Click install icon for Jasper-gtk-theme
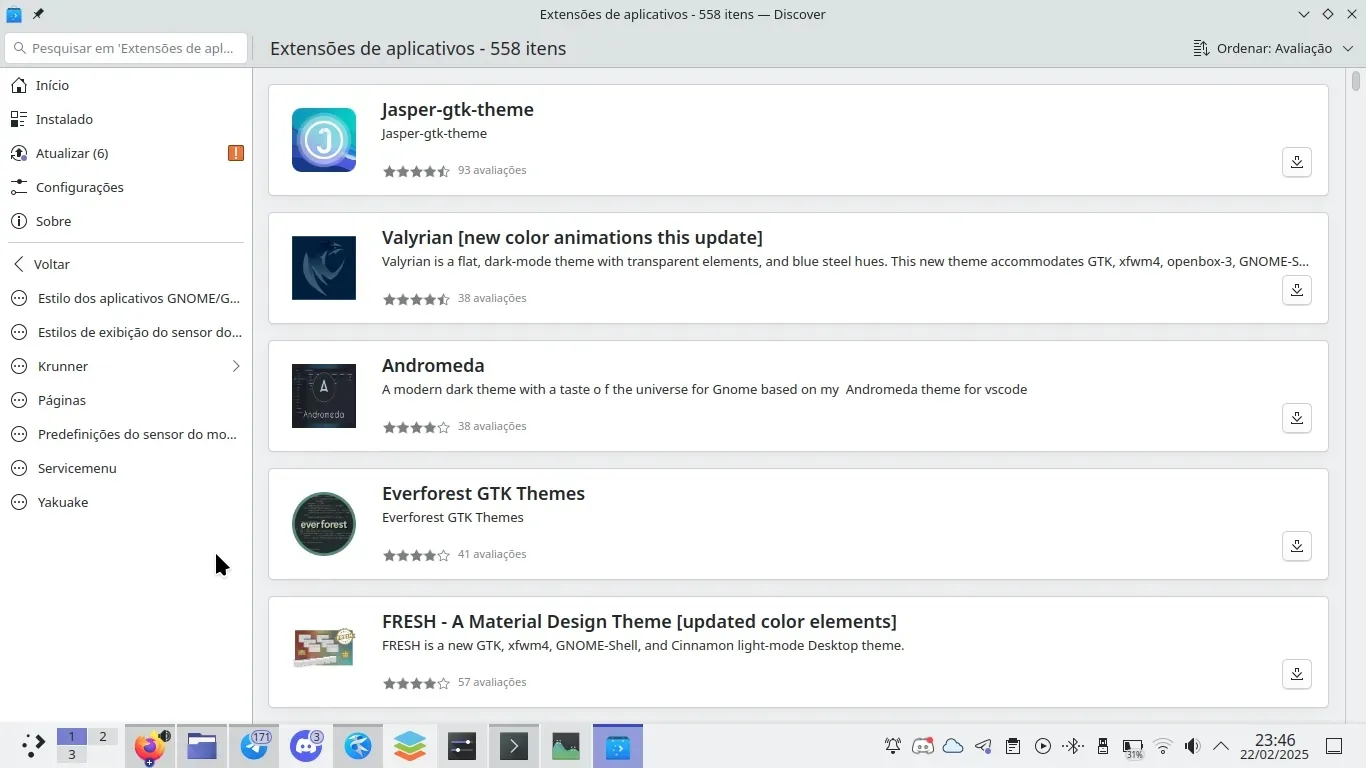The image size is (1366, 768). coord(1296,162)
